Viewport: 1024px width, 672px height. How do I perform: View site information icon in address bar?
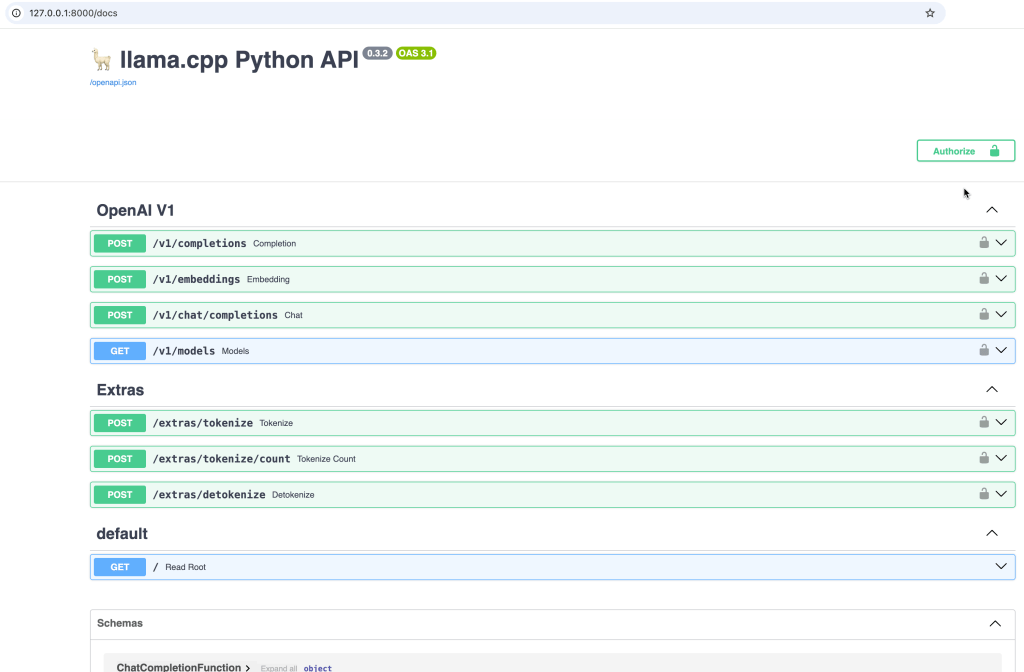click(x=16, y=13)
